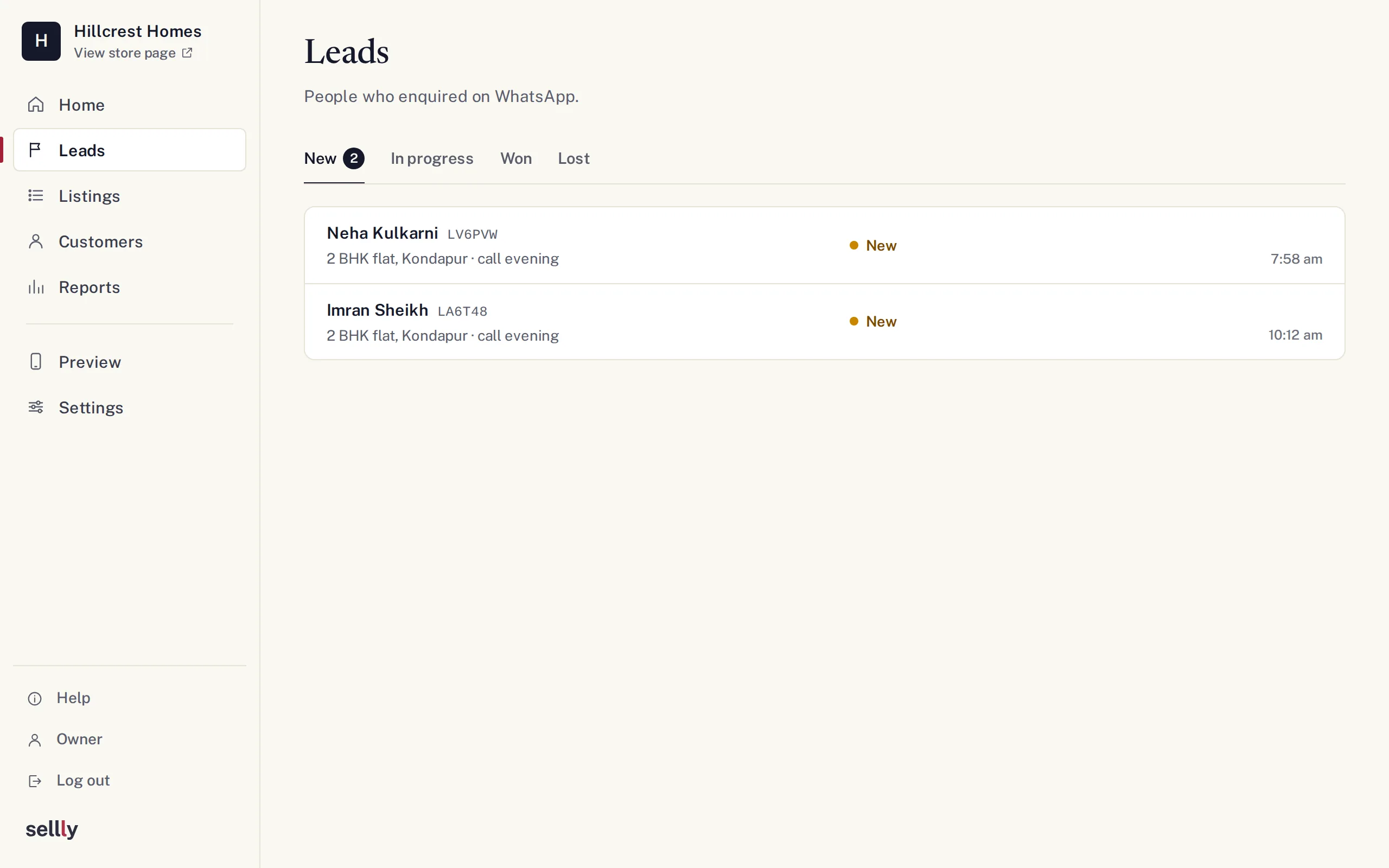Open Settings from the sidebar
Image resolution: width=1389 pixels, height=868 pixels.
click(x=130, y=407)
